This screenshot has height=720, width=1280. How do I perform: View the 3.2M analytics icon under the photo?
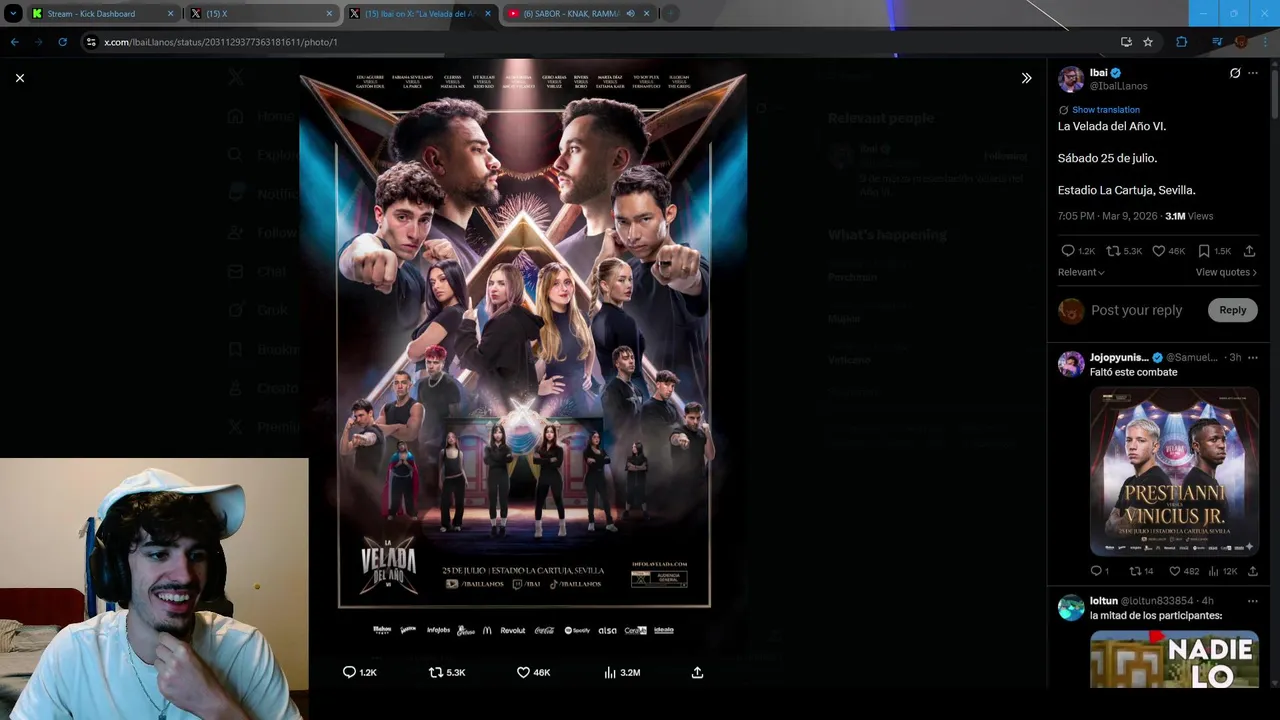coord(621,673)
